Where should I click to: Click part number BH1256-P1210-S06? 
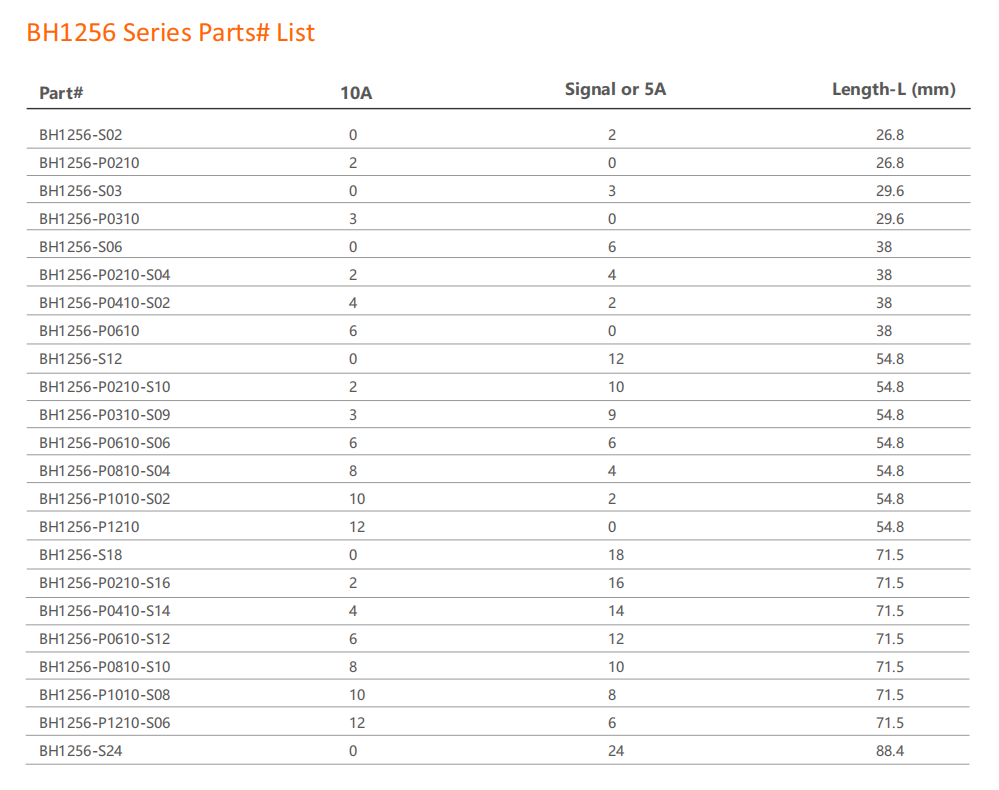pos(105,724)
